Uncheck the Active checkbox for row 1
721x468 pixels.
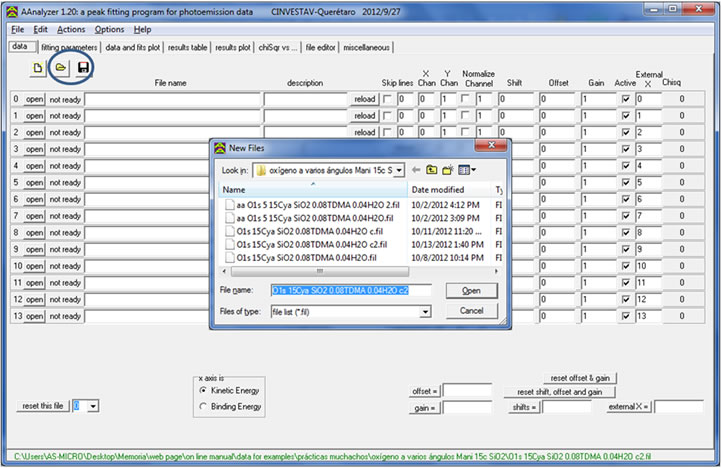click(625, 116)
